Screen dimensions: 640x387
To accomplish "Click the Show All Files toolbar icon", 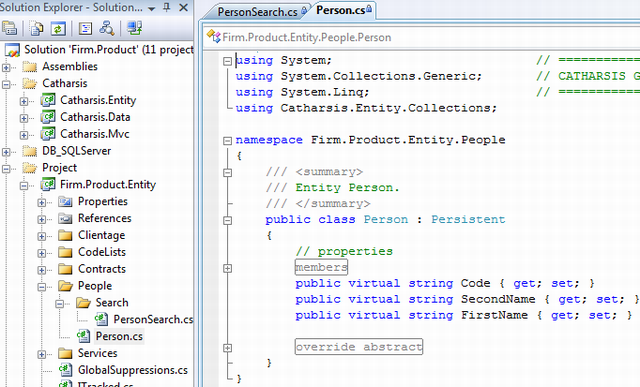I will click(37, 29).
